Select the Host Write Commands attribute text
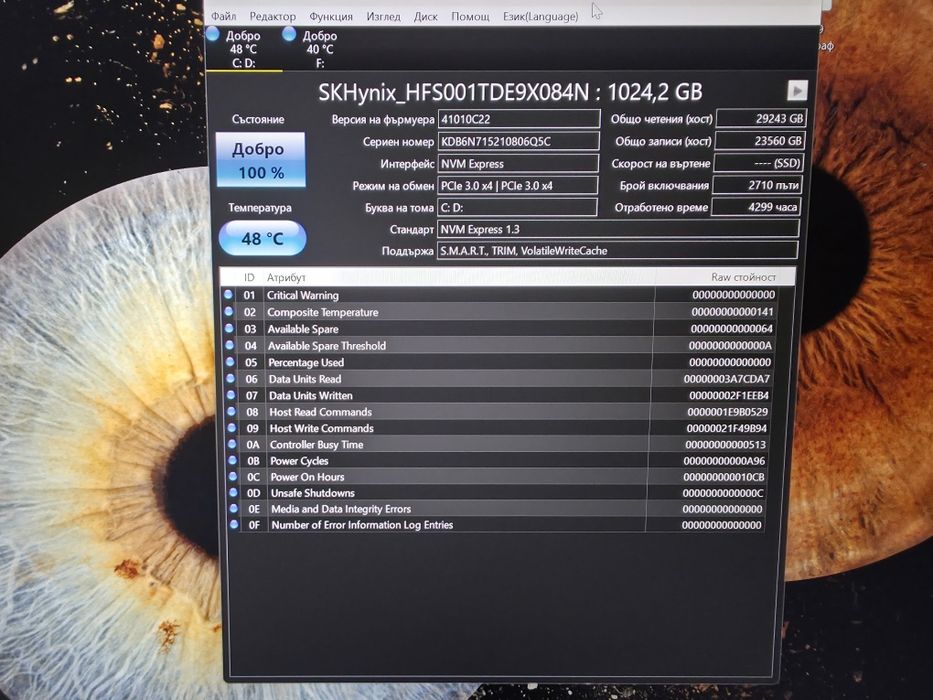 tap(322, 429)
